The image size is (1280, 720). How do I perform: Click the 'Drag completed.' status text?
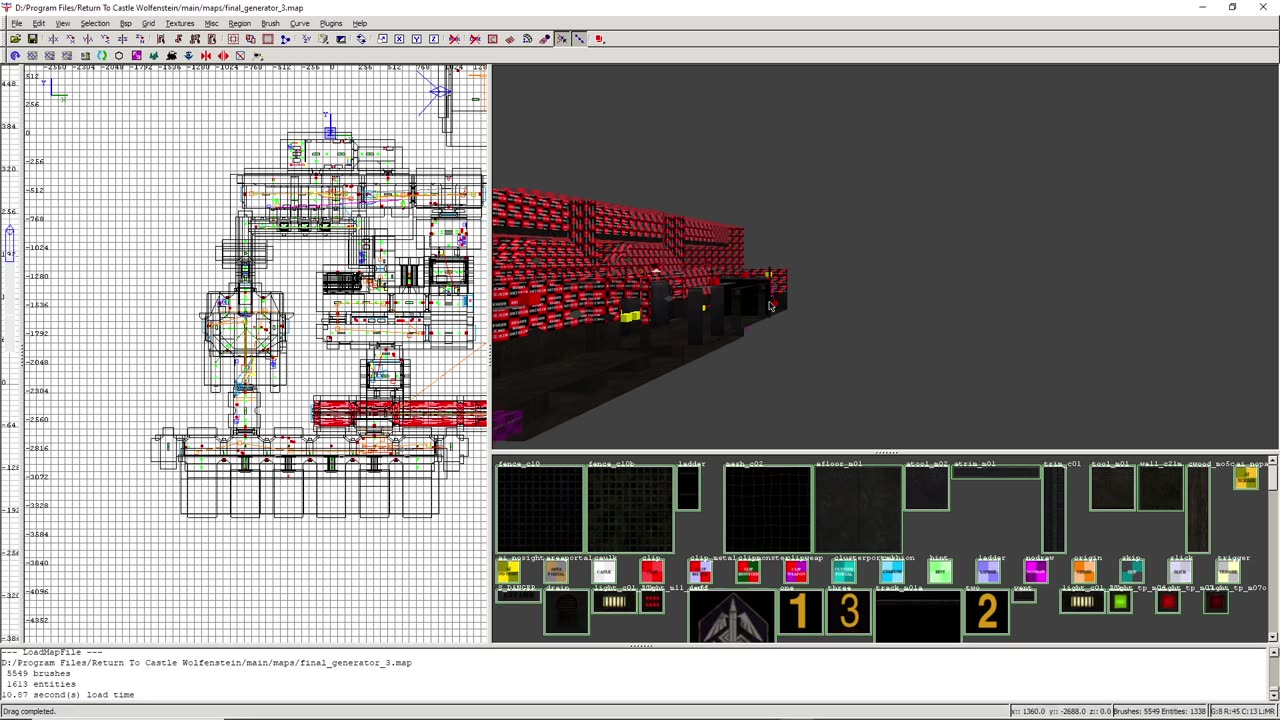(x=29, y=711)
